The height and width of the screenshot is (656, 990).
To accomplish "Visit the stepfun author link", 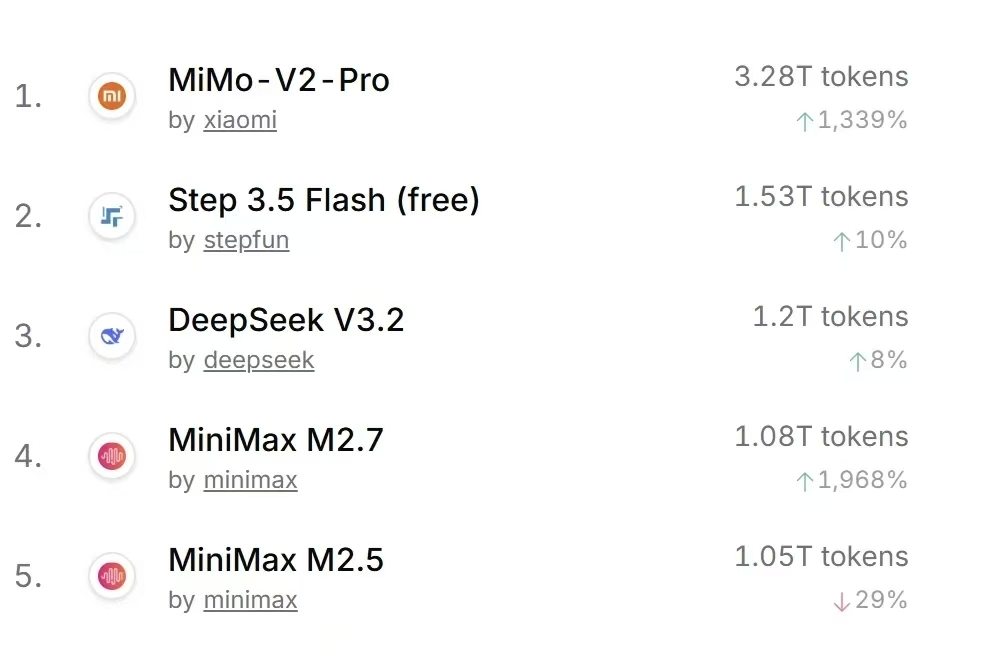I will (246, 241).
